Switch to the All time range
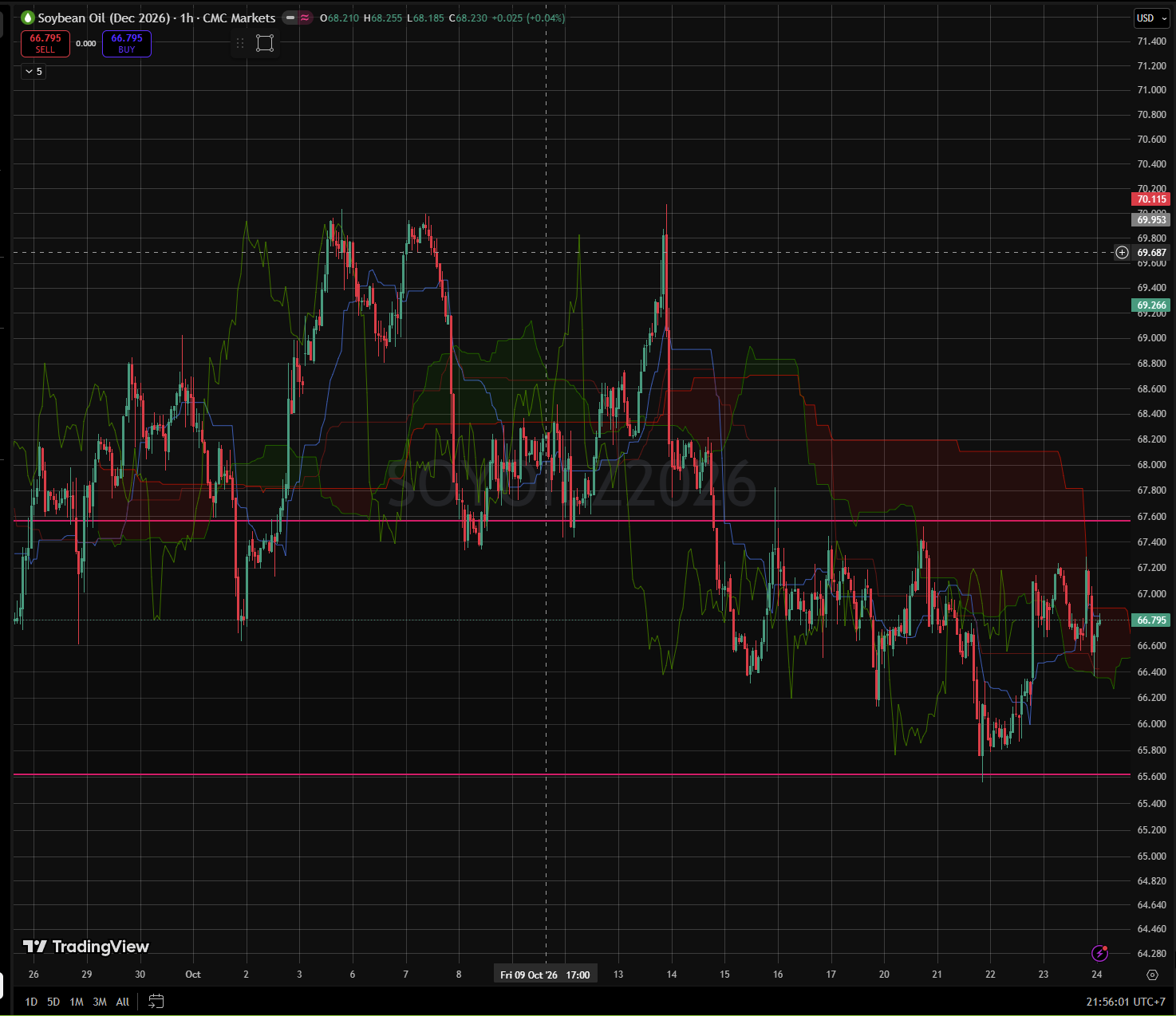The height and width of the screenshot is (1016, 1176). pyautogui.click(x=123, y=1002)
